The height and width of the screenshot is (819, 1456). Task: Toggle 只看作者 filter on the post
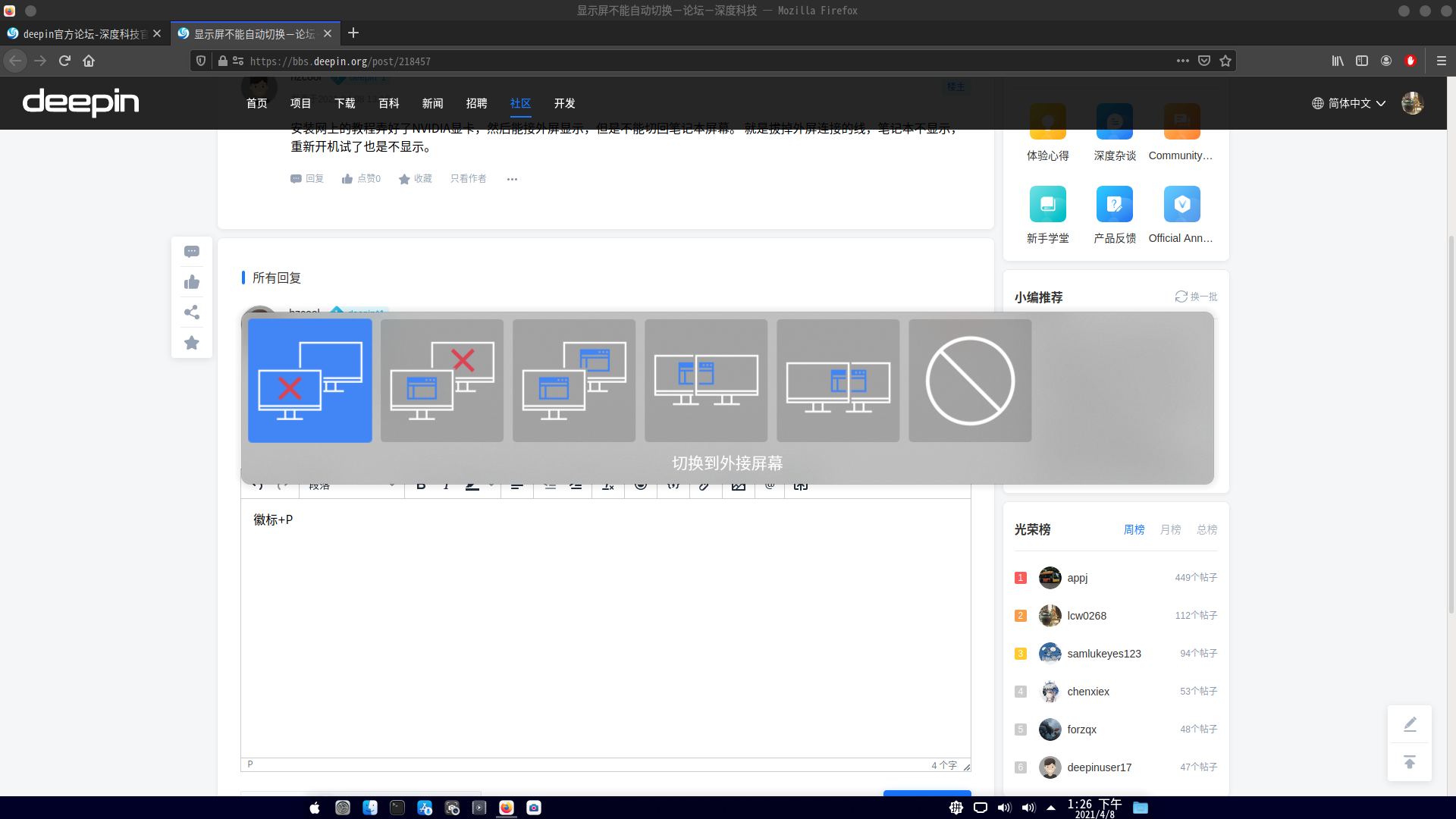click(468, 179)
